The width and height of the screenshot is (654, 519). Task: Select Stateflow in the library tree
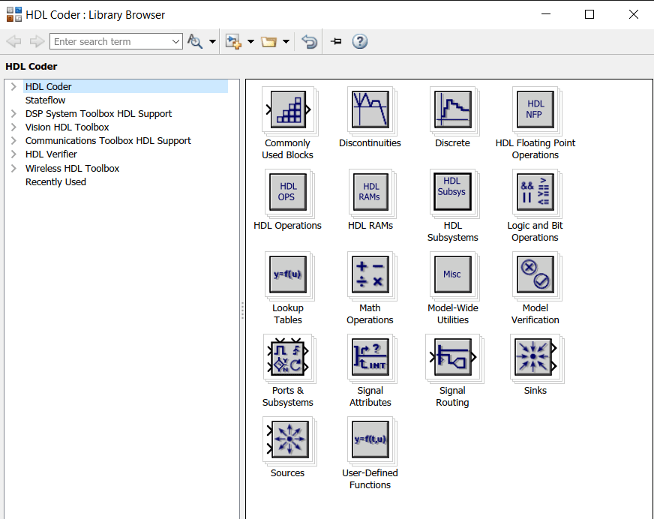[x=45, y=100]
